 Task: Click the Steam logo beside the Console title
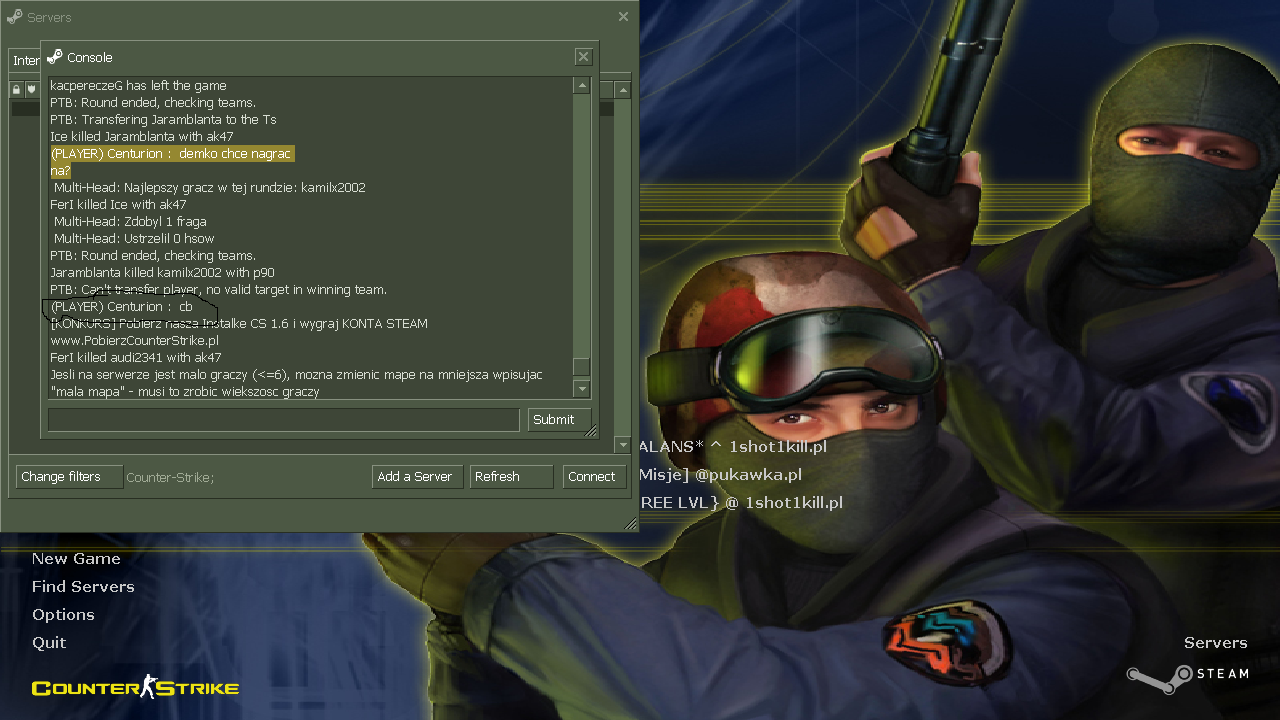point(55,57)
